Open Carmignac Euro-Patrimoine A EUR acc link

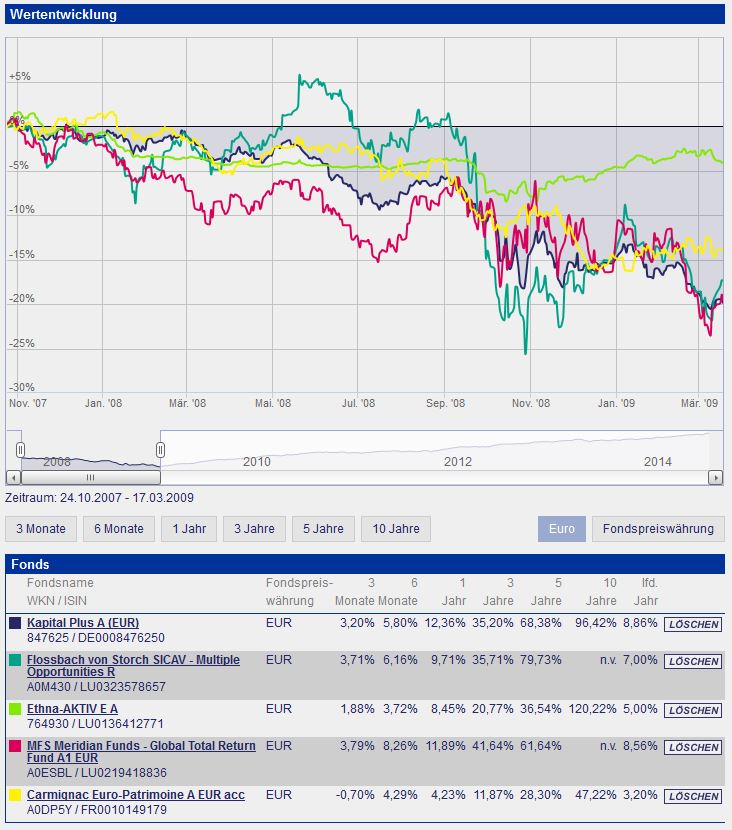click(136, 795)
